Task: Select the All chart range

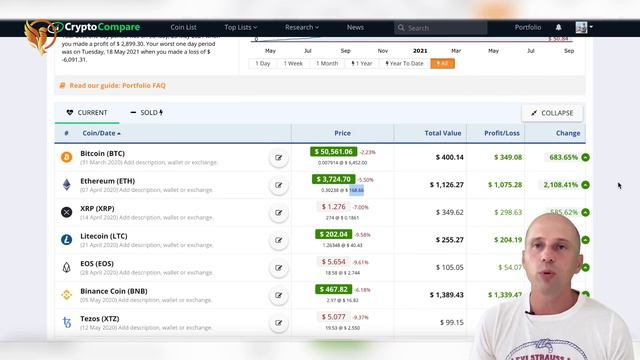Action: 442,64
